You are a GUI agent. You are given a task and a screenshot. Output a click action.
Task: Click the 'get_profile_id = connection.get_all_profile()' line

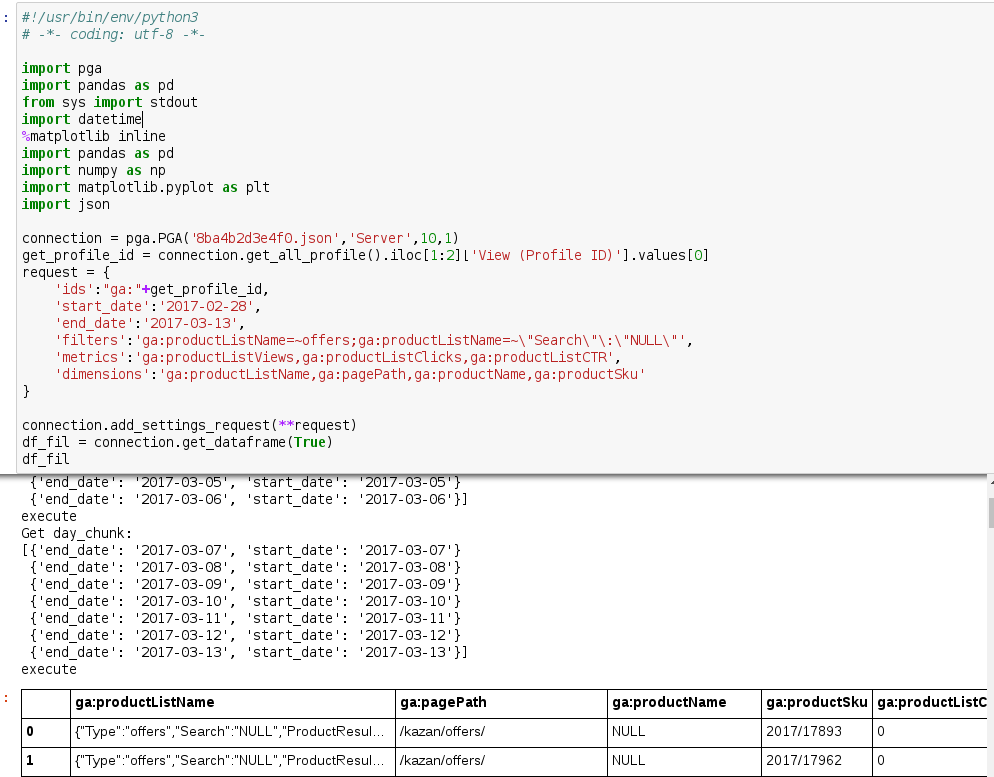(x=365, y=255)
